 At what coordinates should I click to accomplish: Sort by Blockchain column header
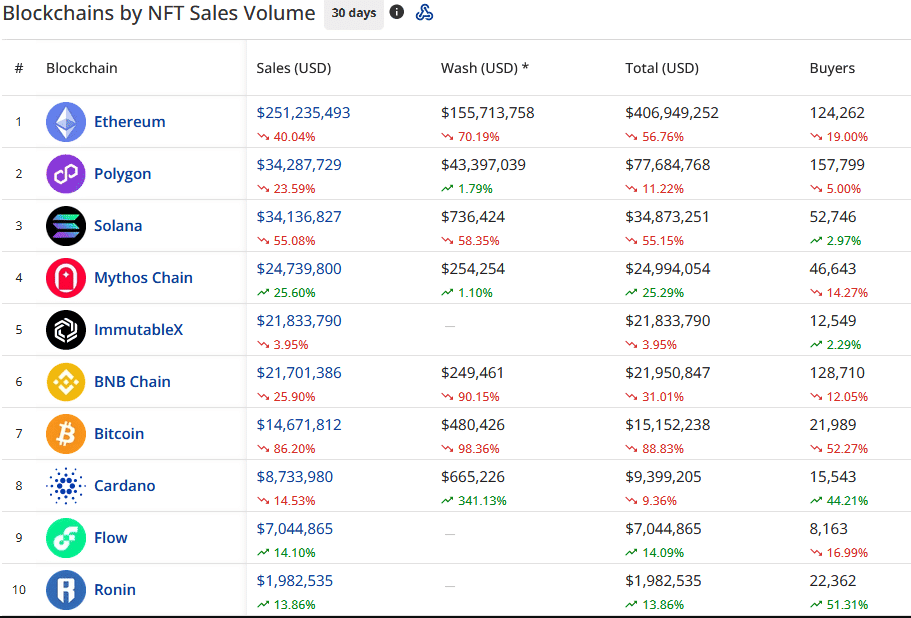click(x=82, y=68)
